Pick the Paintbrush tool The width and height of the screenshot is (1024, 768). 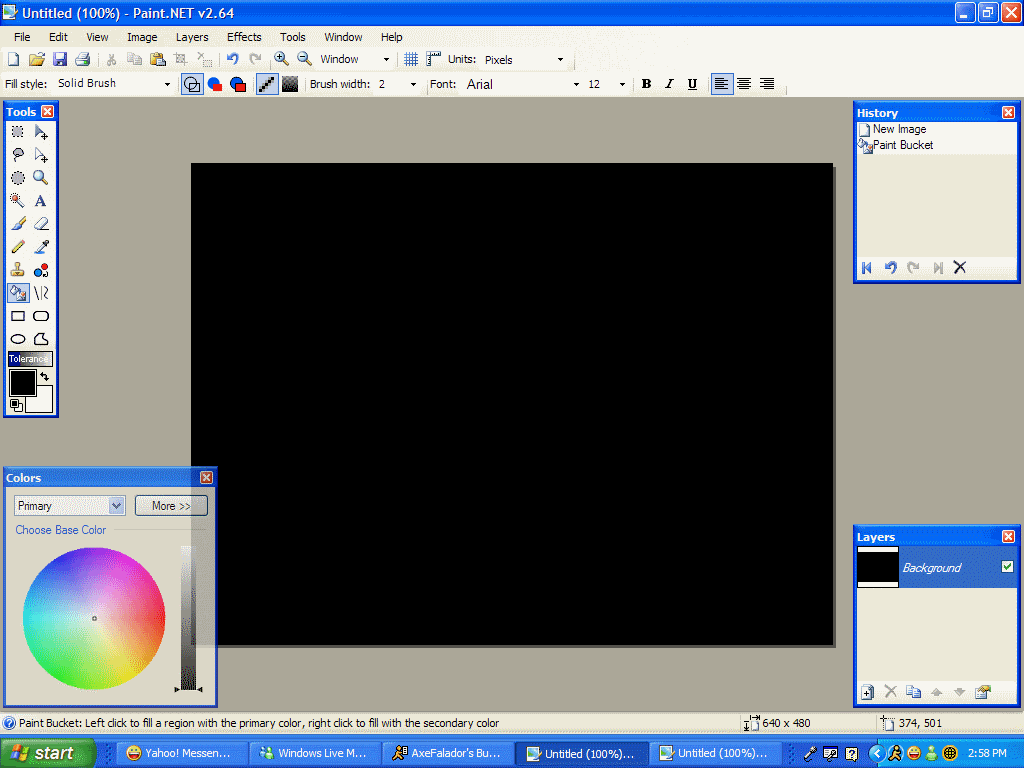tap(18, 224)
